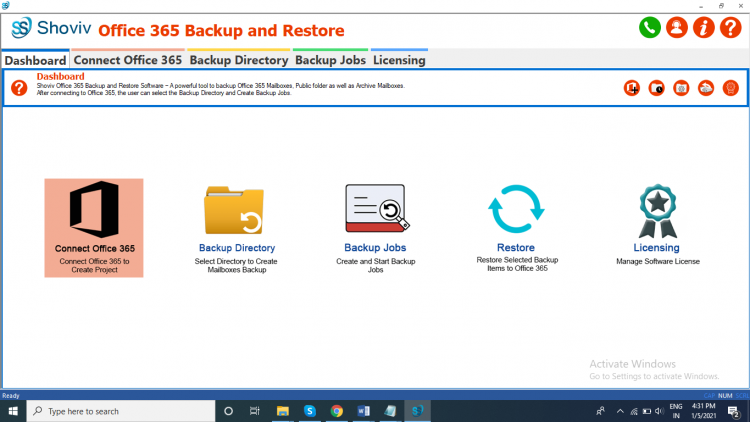The image size is (750, 422).
Task: Click the ENG IN language indicator
Action: pos(676,411)
